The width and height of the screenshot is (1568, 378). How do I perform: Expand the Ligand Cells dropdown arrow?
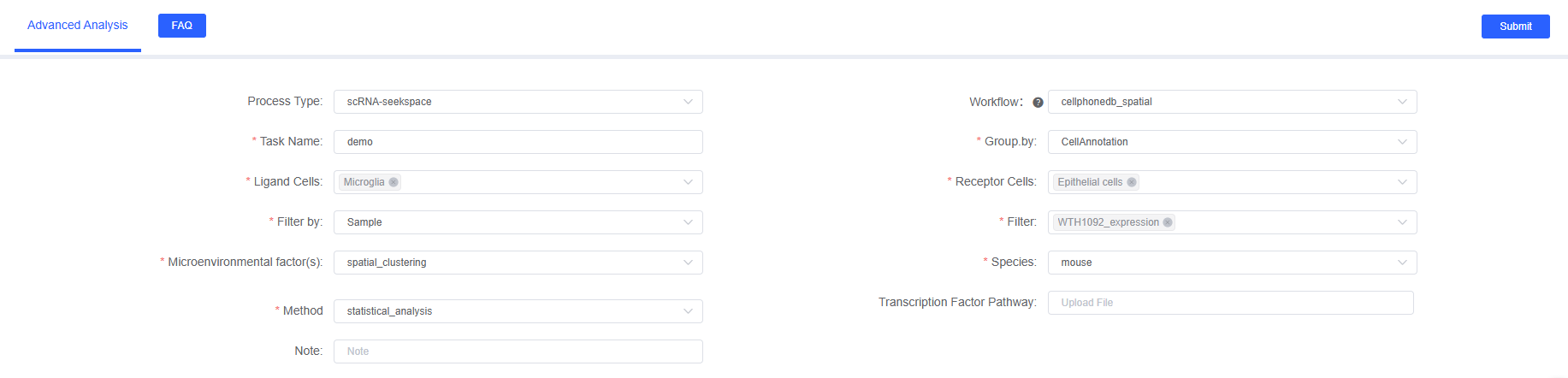[x=688, y=182]
